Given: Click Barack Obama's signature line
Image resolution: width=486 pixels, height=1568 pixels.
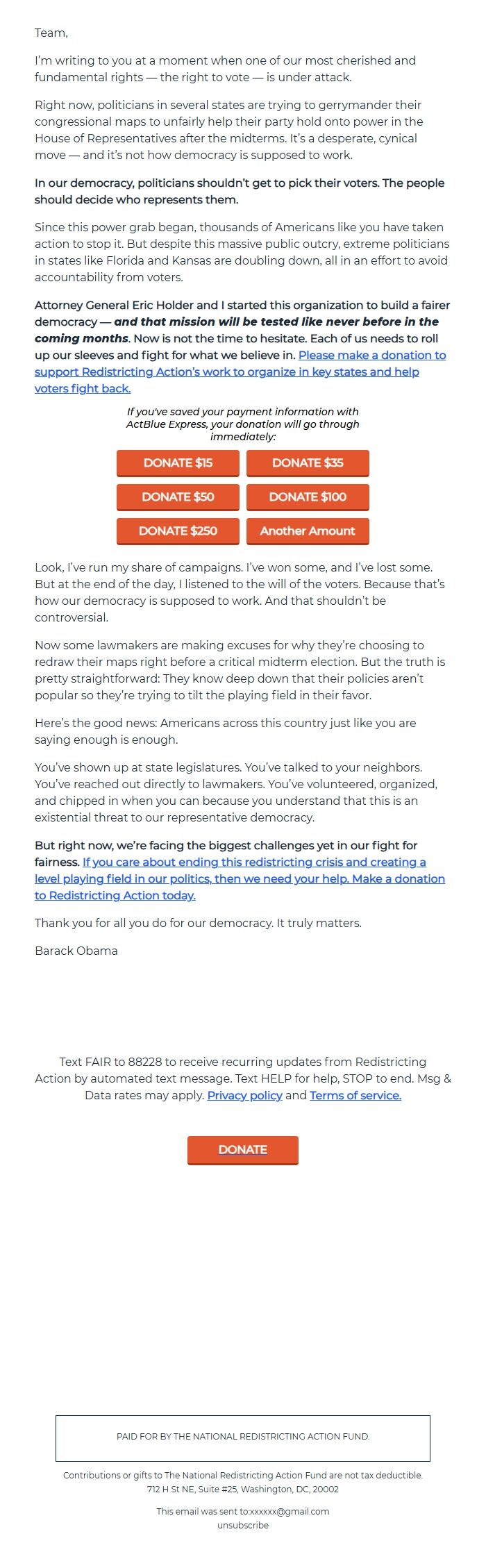Looking at the screenshot, I should tap(76, 951).
